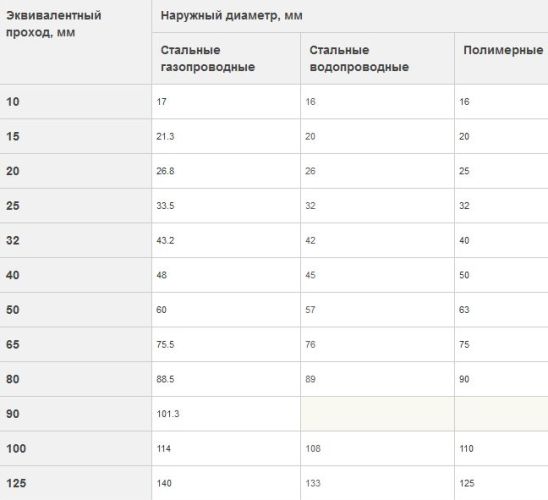The image size is (548, 500).
Task: Select the cell with value 33.5
Action: tap(226, 205)
